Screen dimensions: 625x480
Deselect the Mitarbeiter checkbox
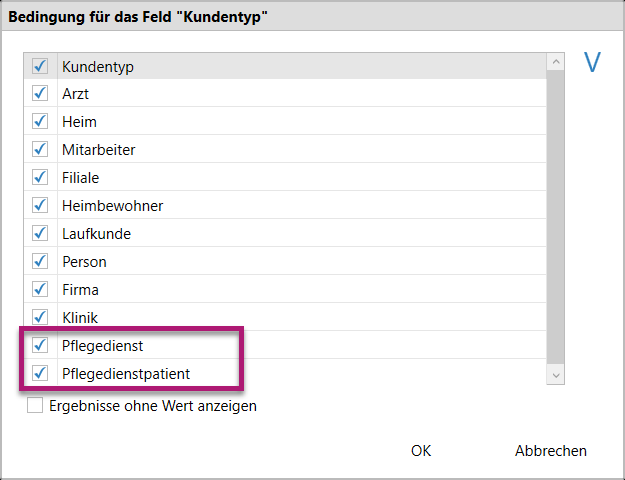pyautogui.click(x=41, y=150)
